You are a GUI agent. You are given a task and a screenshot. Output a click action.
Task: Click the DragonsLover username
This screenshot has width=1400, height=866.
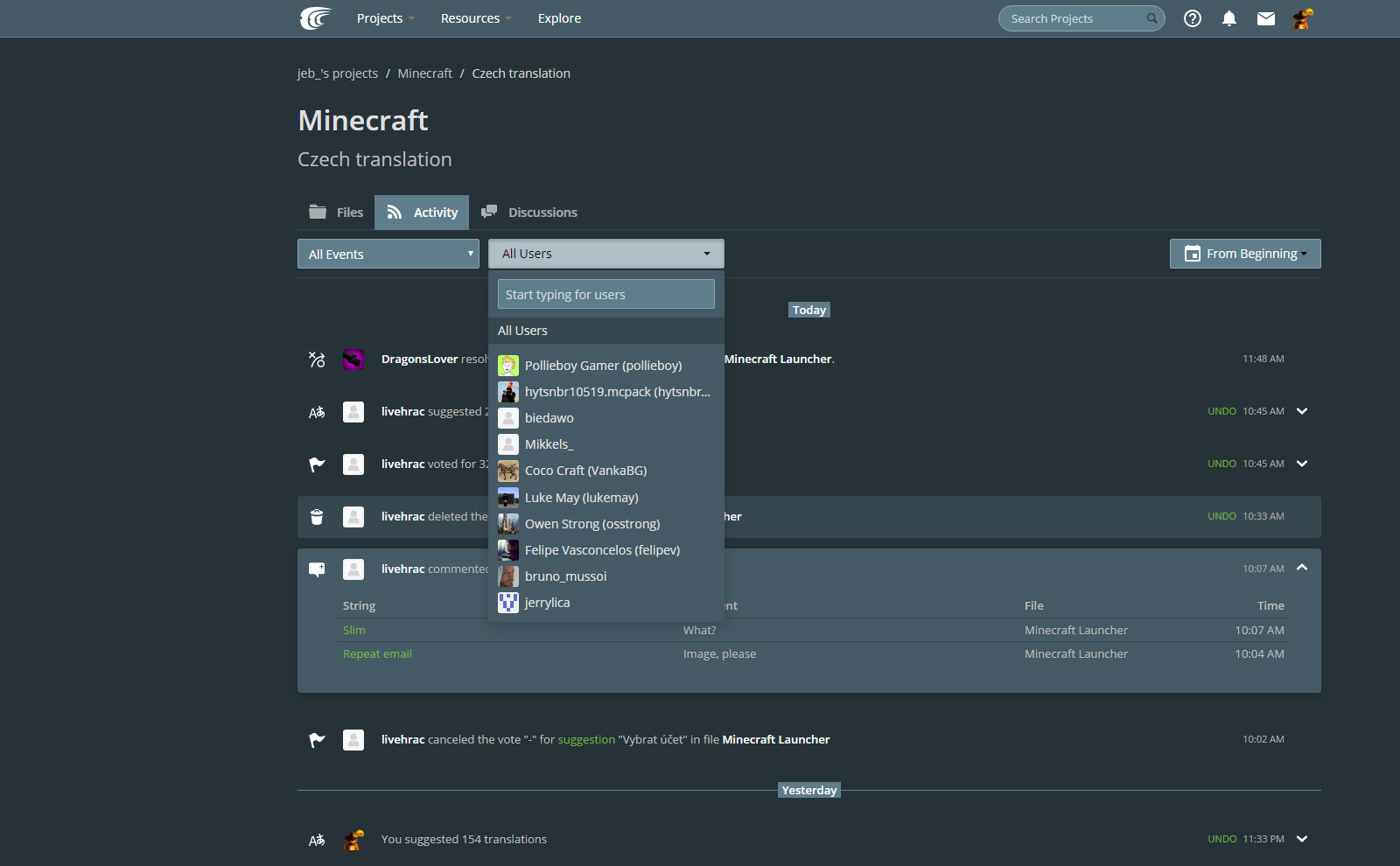420,360
